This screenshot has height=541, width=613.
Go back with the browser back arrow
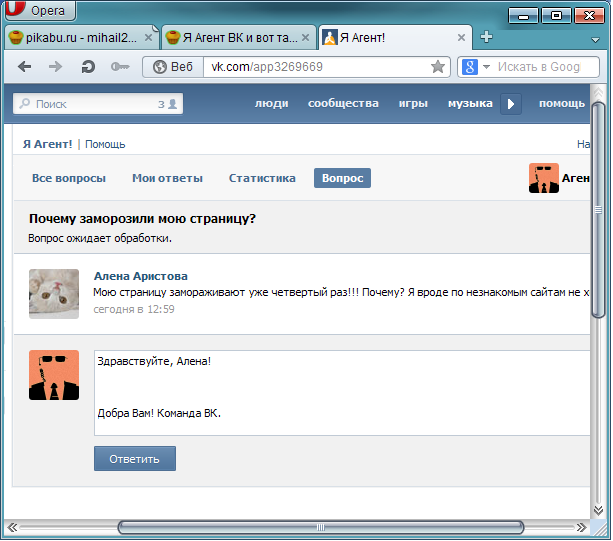pos(25,67)
